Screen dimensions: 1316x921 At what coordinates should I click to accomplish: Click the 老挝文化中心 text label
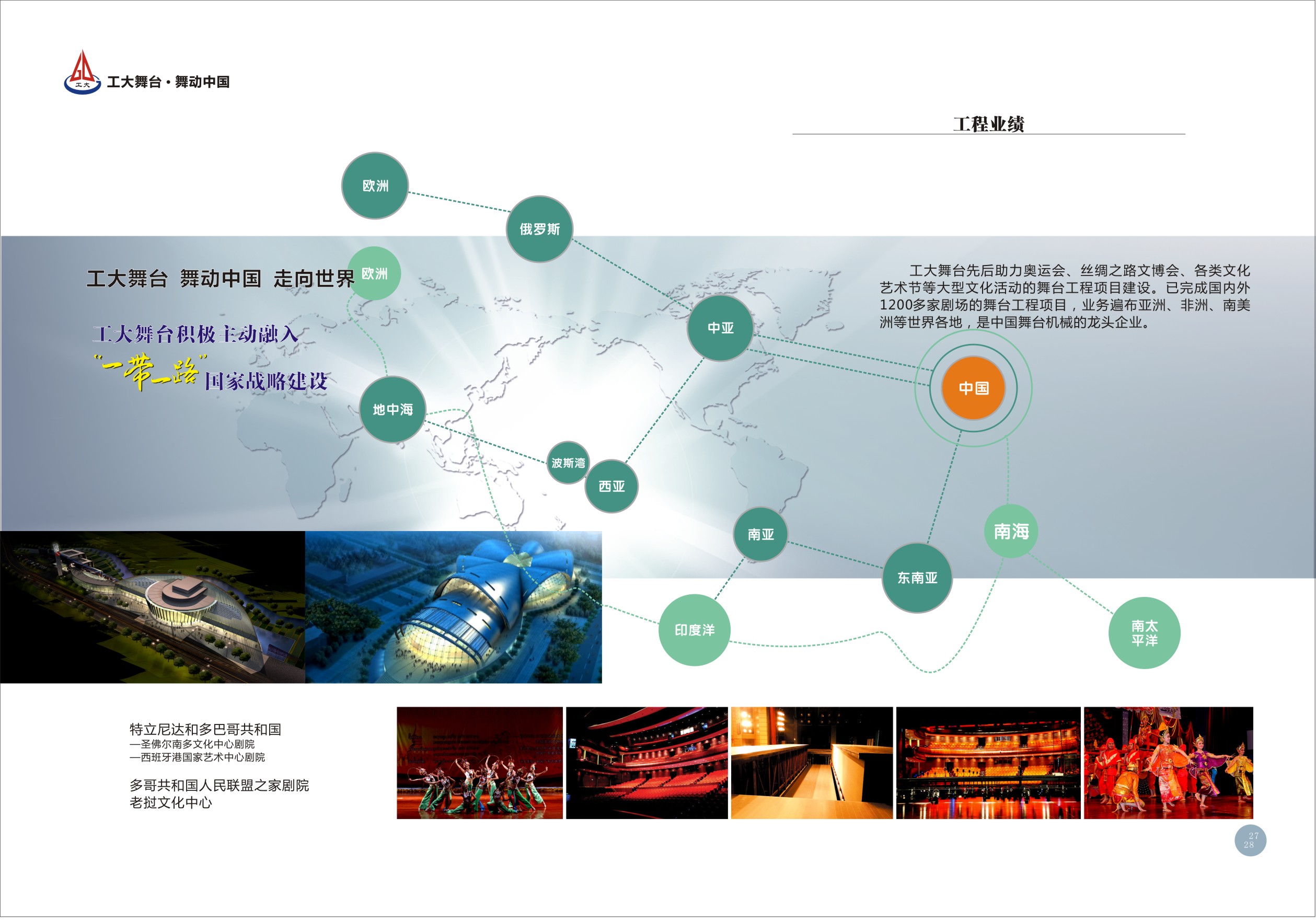tap(170, 802)
